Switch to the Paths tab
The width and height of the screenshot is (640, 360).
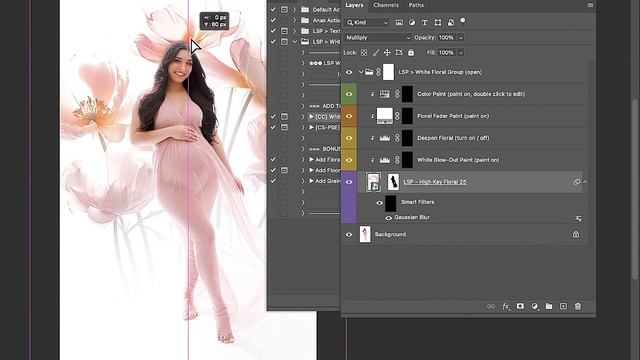(416, 5)
